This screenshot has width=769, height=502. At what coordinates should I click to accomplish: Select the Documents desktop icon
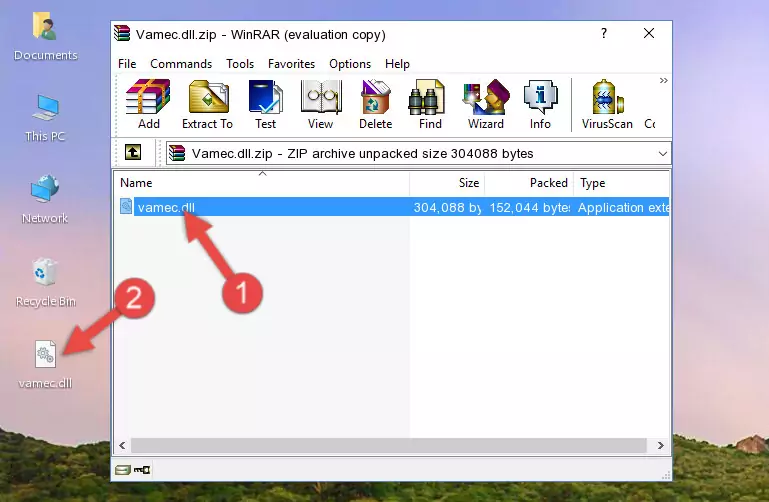point(45,37)
